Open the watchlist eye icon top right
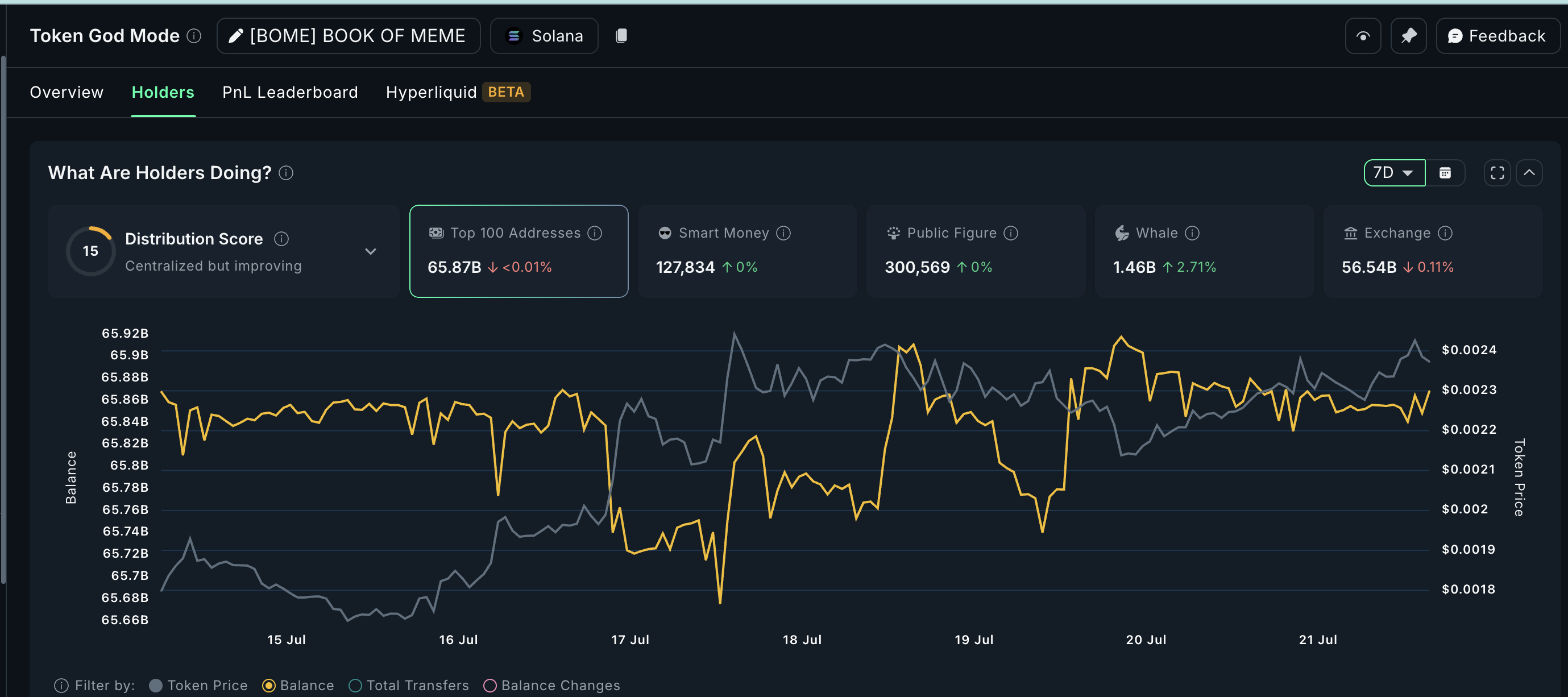Screen dimensions: 1568x697 [x=1362, y=35]
